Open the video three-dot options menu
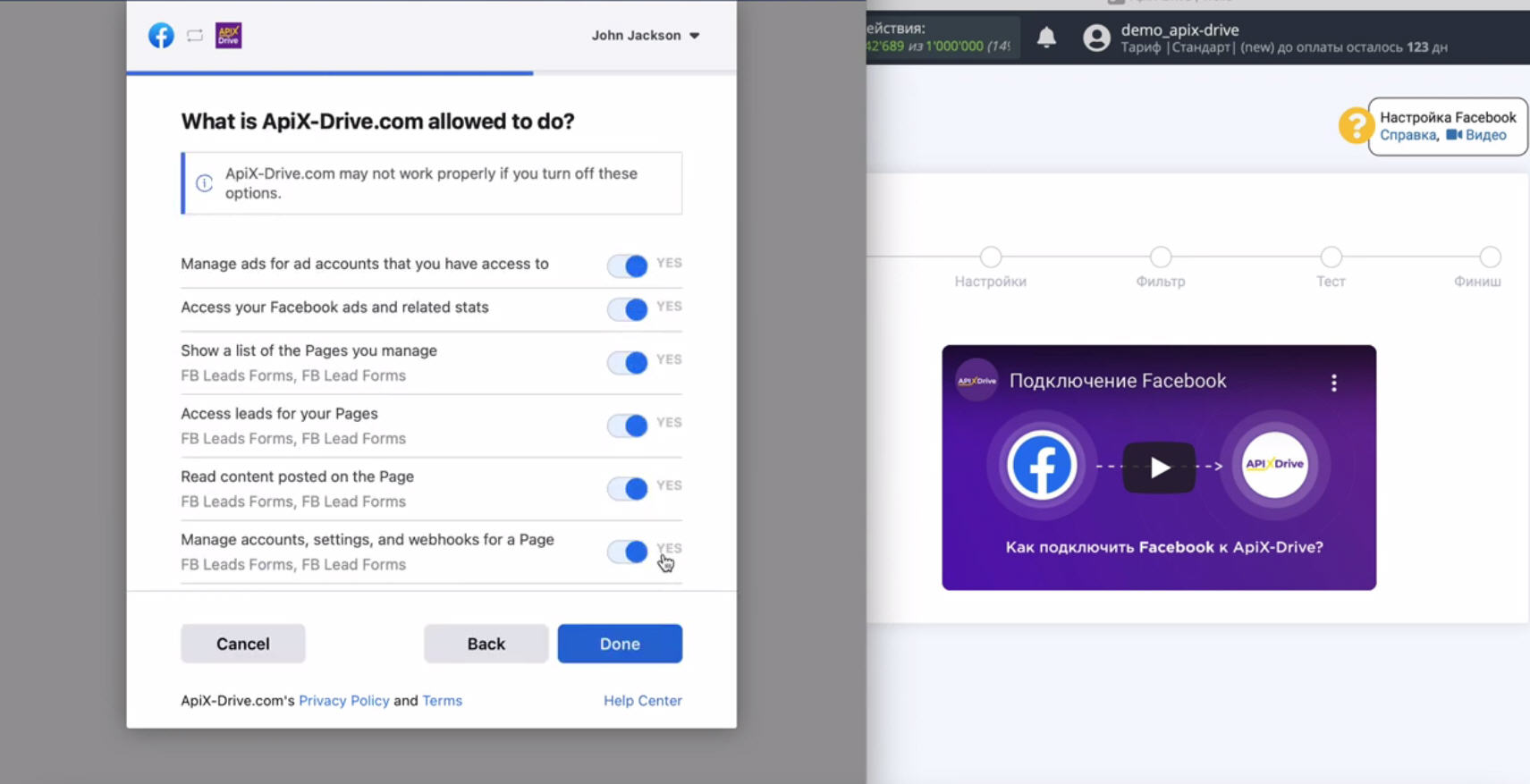This screenshot has width=1530, height=784. 1334,383
